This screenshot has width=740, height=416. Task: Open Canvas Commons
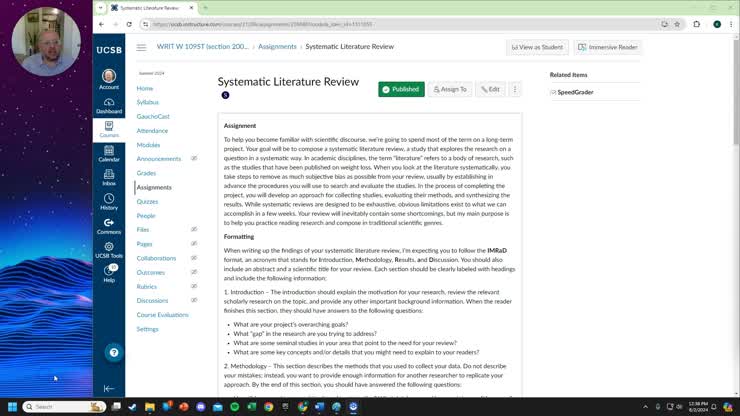click(109, 226)
